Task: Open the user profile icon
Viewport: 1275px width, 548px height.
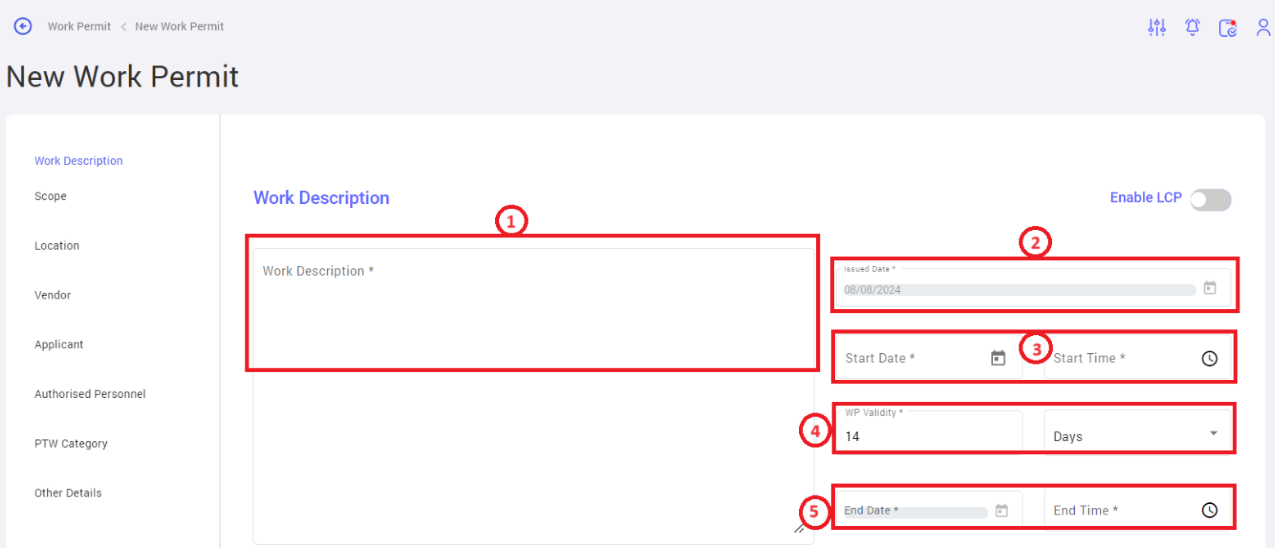Action: pos(1263,28)
